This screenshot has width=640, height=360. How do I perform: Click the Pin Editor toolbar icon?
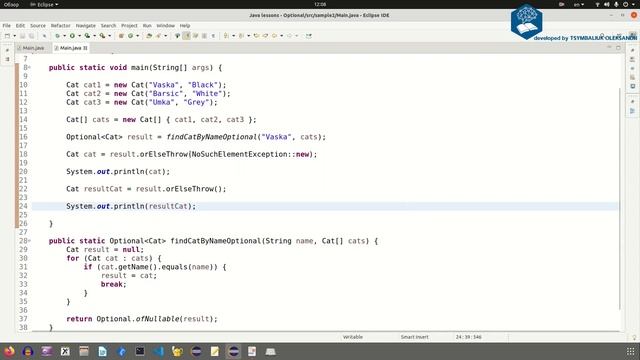point(309,36)
